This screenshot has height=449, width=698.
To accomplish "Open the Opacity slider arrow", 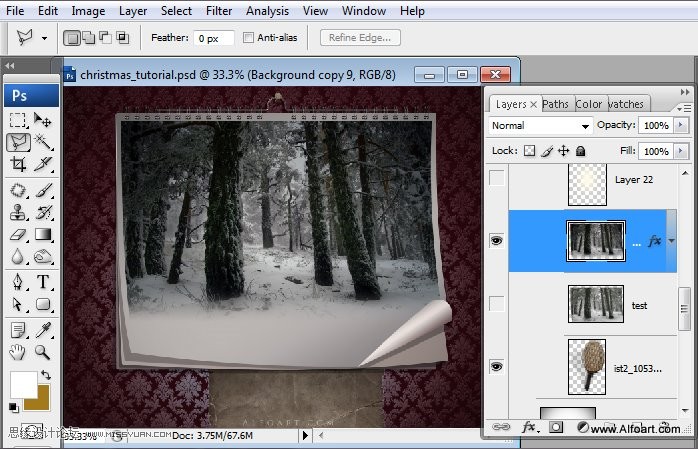I will (682, 126).
